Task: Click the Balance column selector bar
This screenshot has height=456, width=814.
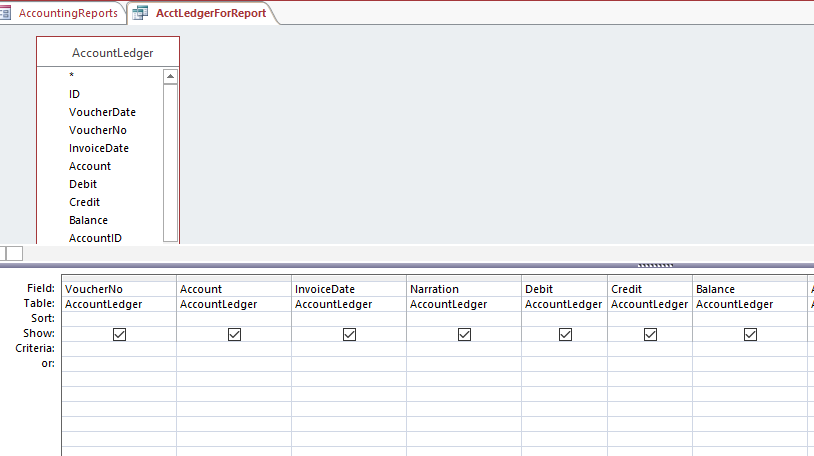Action: click(750, 278)
